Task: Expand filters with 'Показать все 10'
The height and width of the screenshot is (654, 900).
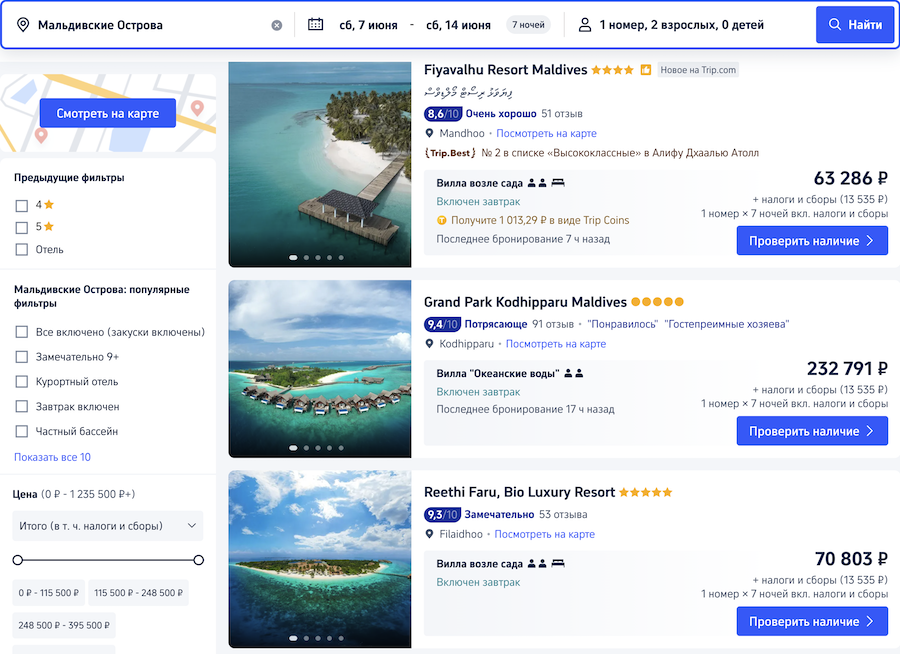Action: [x=52, y=457]
